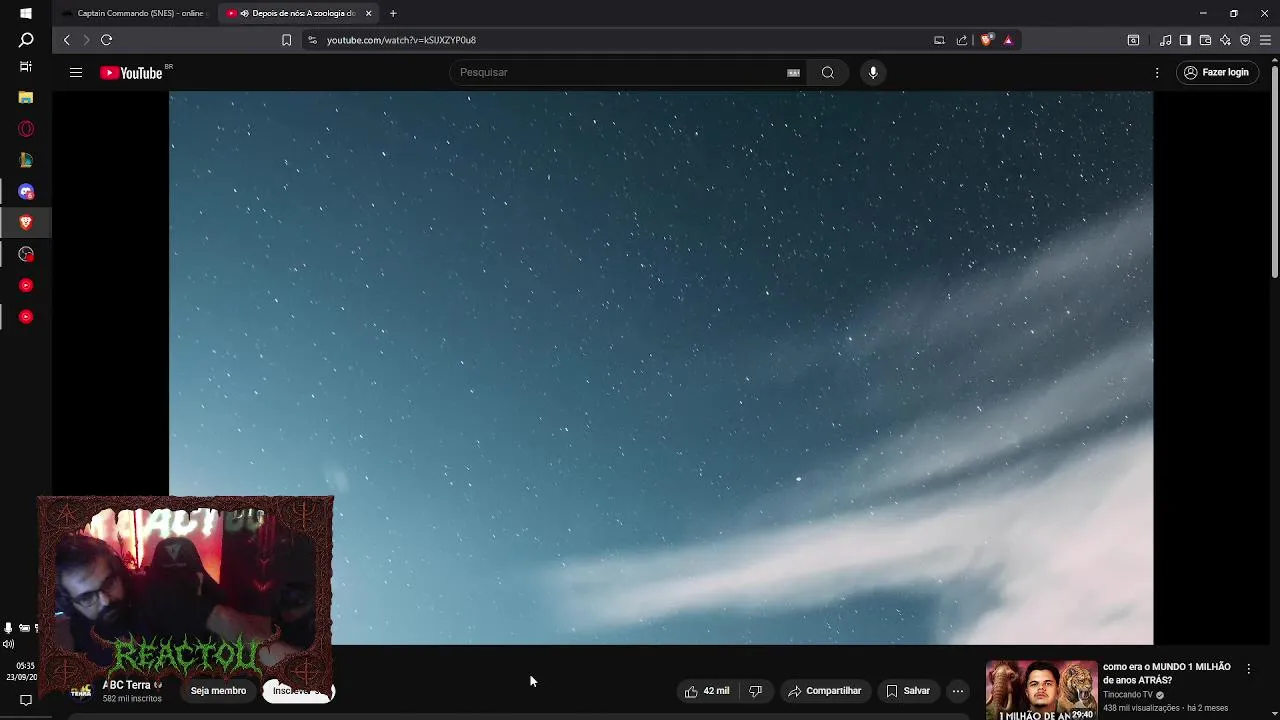Click the page vertical scrollbar thumb
Viewport: 1280px width, 720px height.
pos(1274,170)
